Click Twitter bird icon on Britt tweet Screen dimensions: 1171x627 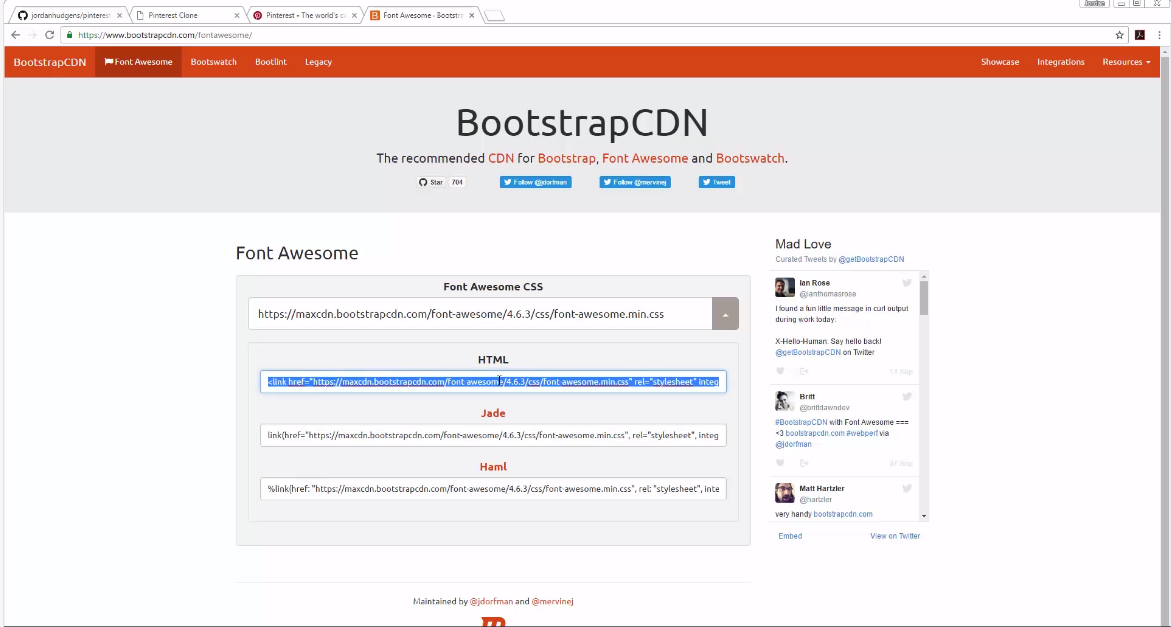coord(907,396)
